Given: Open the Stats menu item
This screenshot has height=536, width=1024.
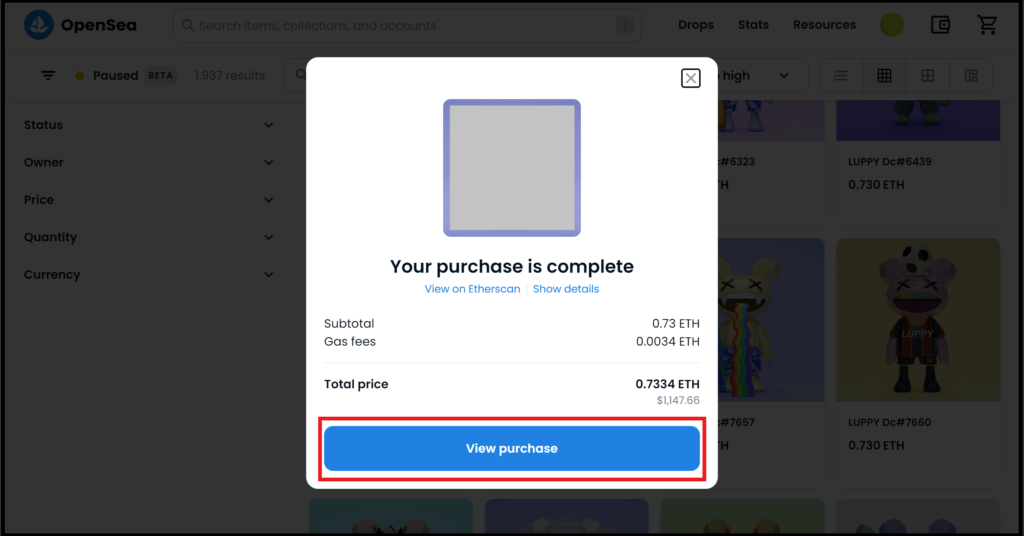Looking at the screenshot, I should 753,25.
